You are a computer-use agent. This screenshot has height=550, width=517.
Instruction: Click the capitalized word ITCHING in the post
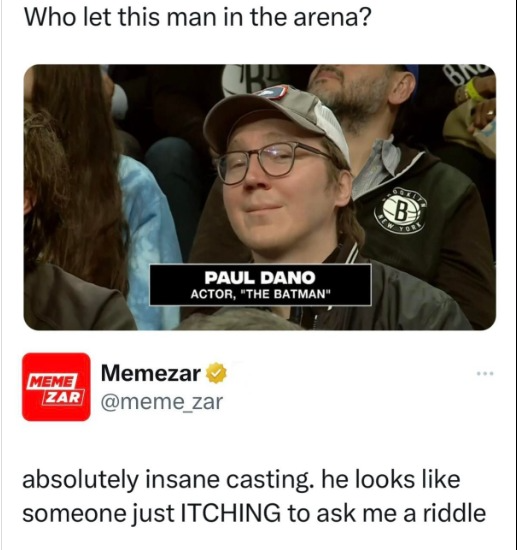tap(230, 514)
